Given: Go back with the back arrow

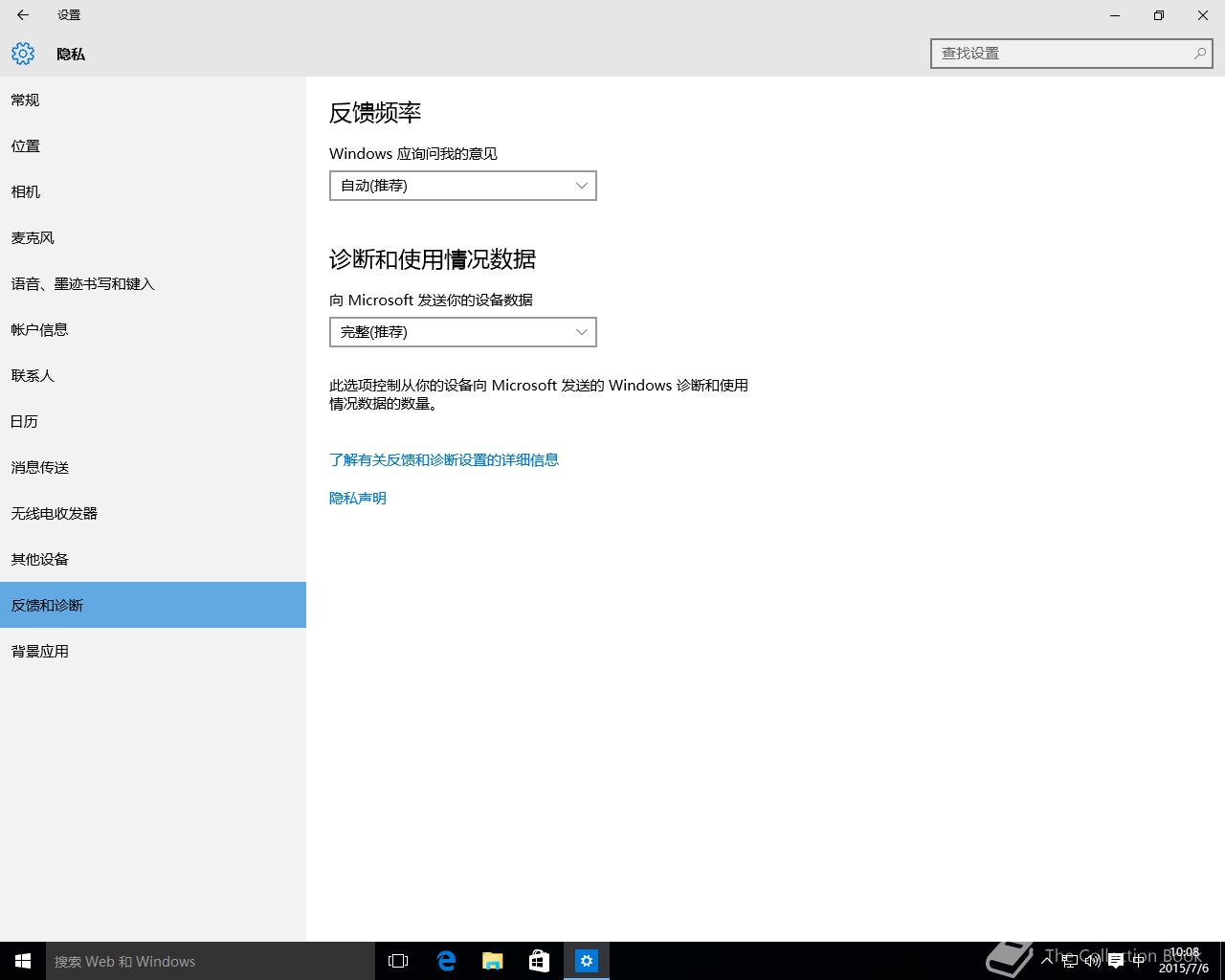Looking at the screenshot, I should [x=23, y=15].
